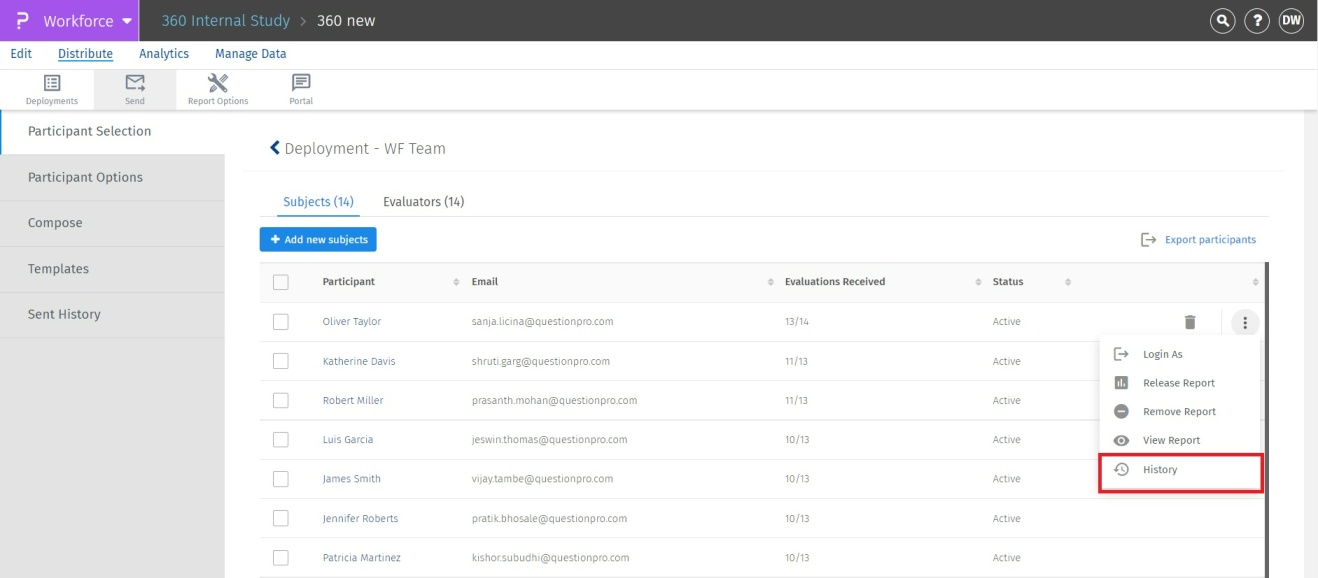Go back using Deployment chevron arrow
This screenshot has height=578, width=1318.
point(275,148)
